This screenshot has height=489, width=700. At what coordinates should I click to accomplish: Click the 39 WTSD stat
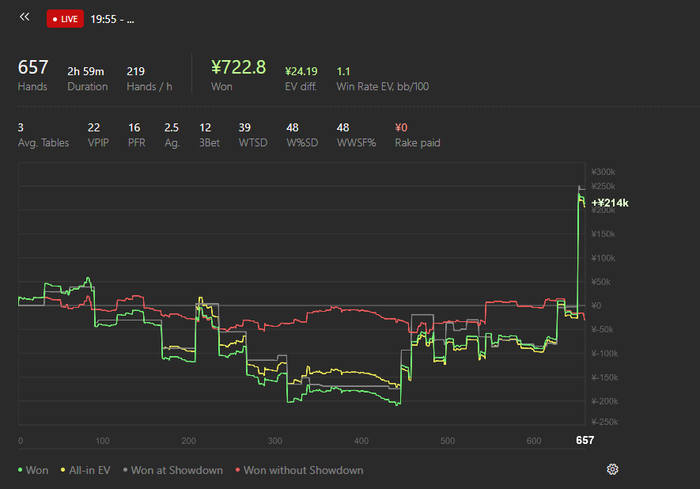tap(253, 135)
